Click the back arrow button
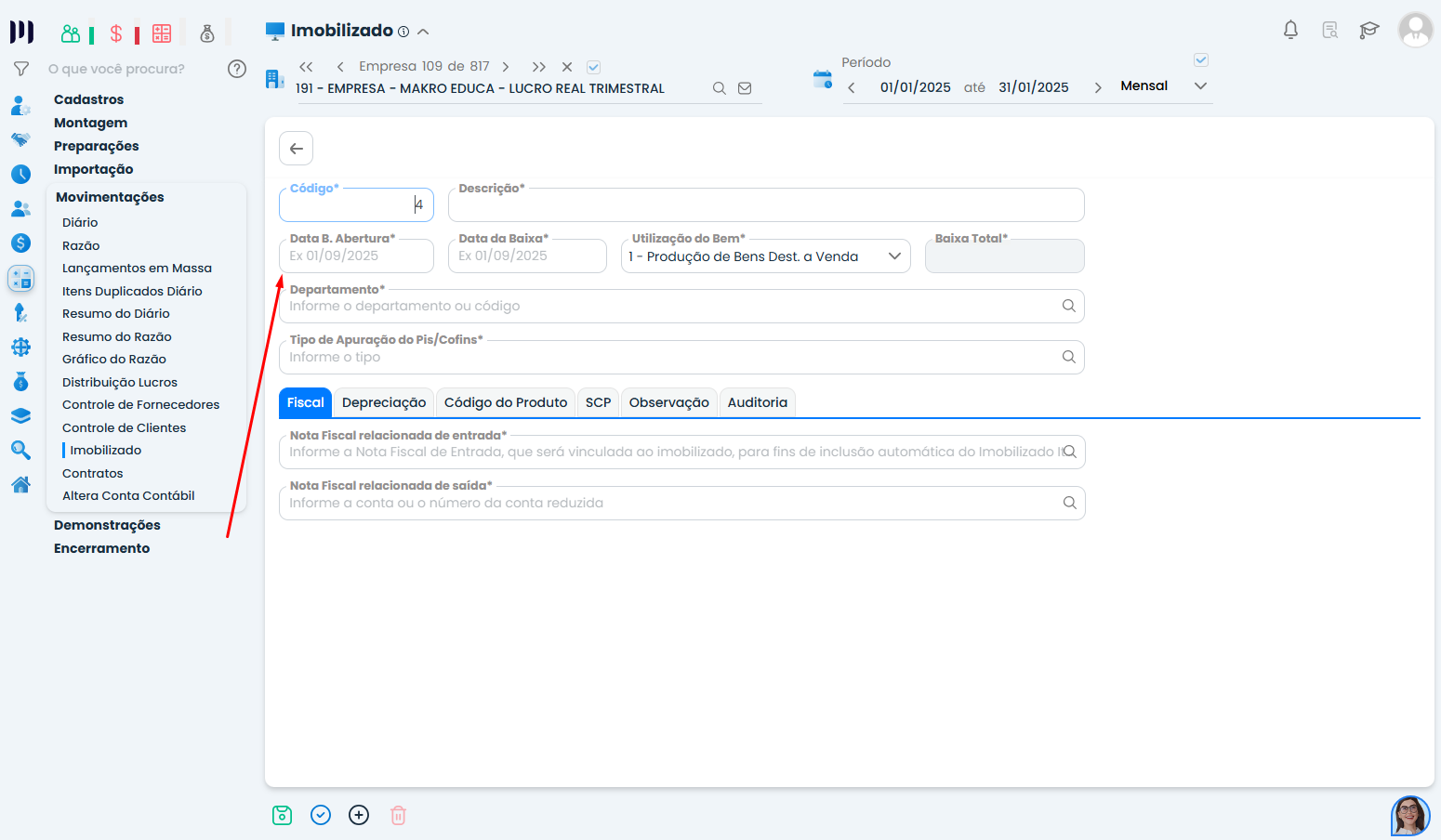1441x840 pixels. point(296,149)
